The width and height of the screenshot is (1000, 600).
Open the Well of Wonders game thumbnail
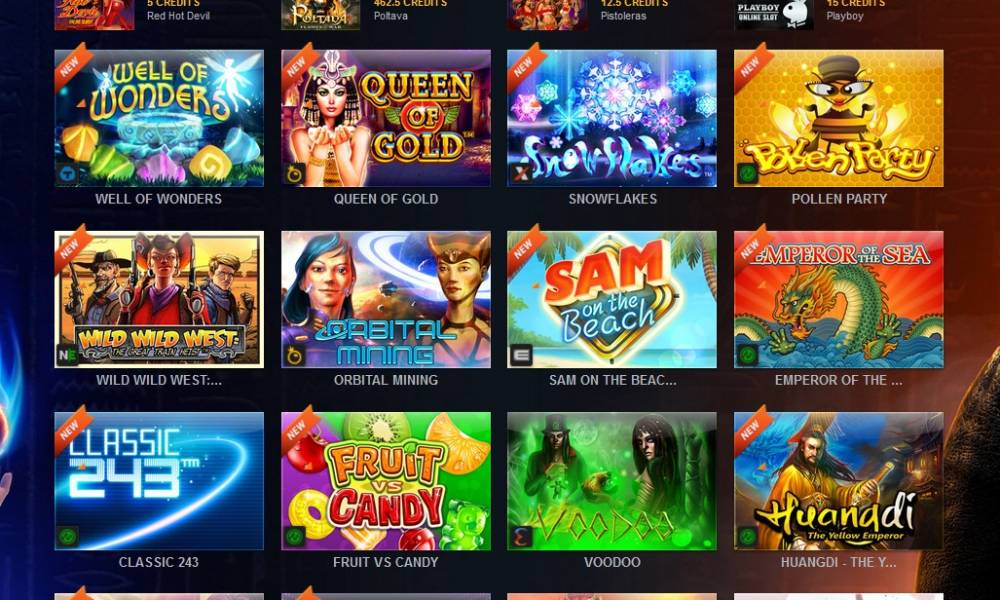coord(159,119)
